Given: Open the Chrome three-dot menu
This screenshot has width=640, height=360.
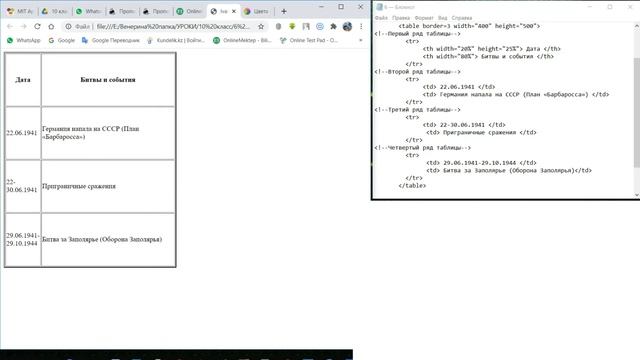Looking at the screenshot, I should click(x=361, y=27).
